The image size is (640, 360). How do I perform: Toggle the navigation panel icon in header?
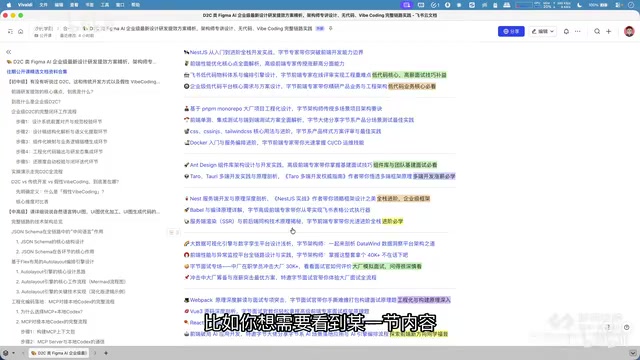pyautogui.click(x=10, y=31)
